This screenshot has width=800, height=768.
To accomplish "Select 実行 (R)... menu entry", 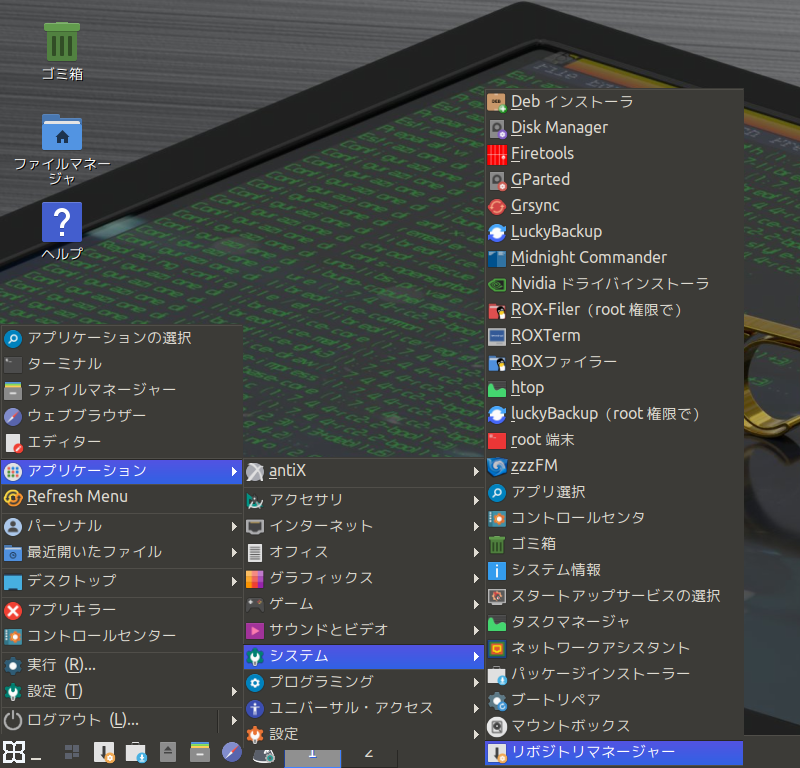I will coord(121,665).
